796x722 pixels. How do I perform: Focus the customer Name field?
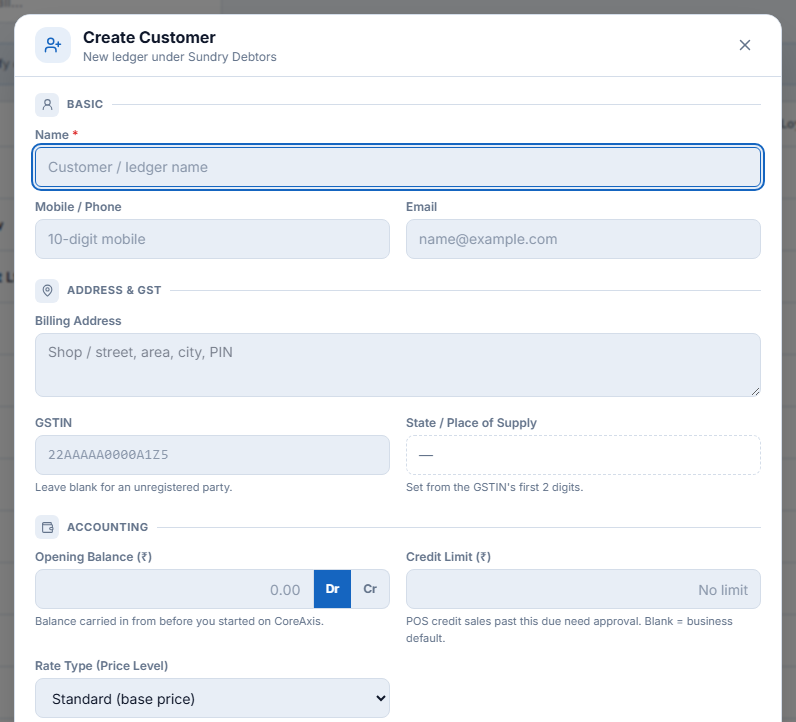pos(397,167)
